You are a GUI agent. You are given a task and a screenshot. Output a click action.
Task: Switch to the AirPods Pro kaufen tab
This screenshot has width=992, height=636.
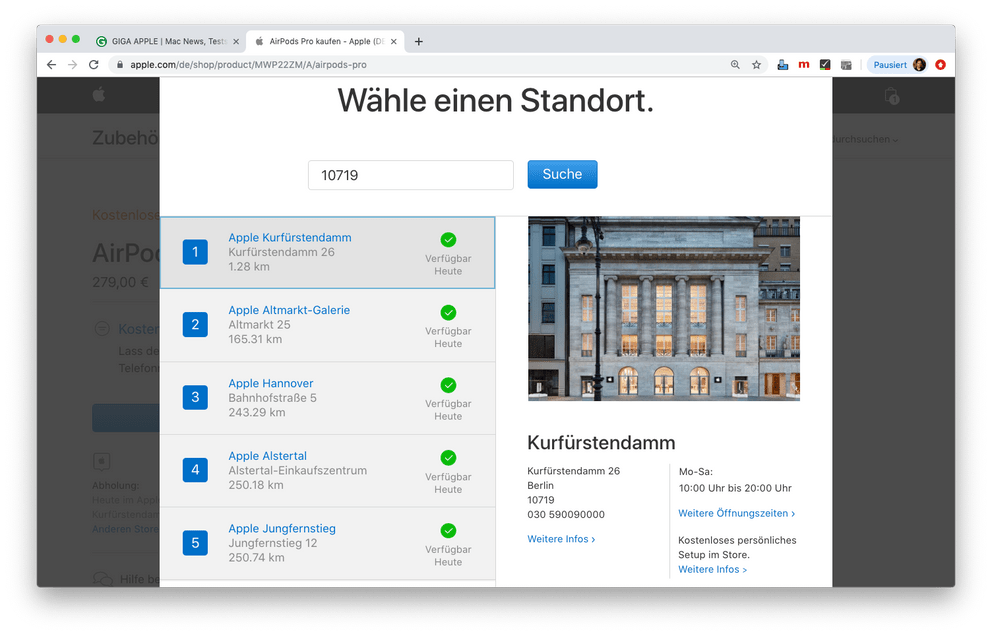click(x=326, y=42)
